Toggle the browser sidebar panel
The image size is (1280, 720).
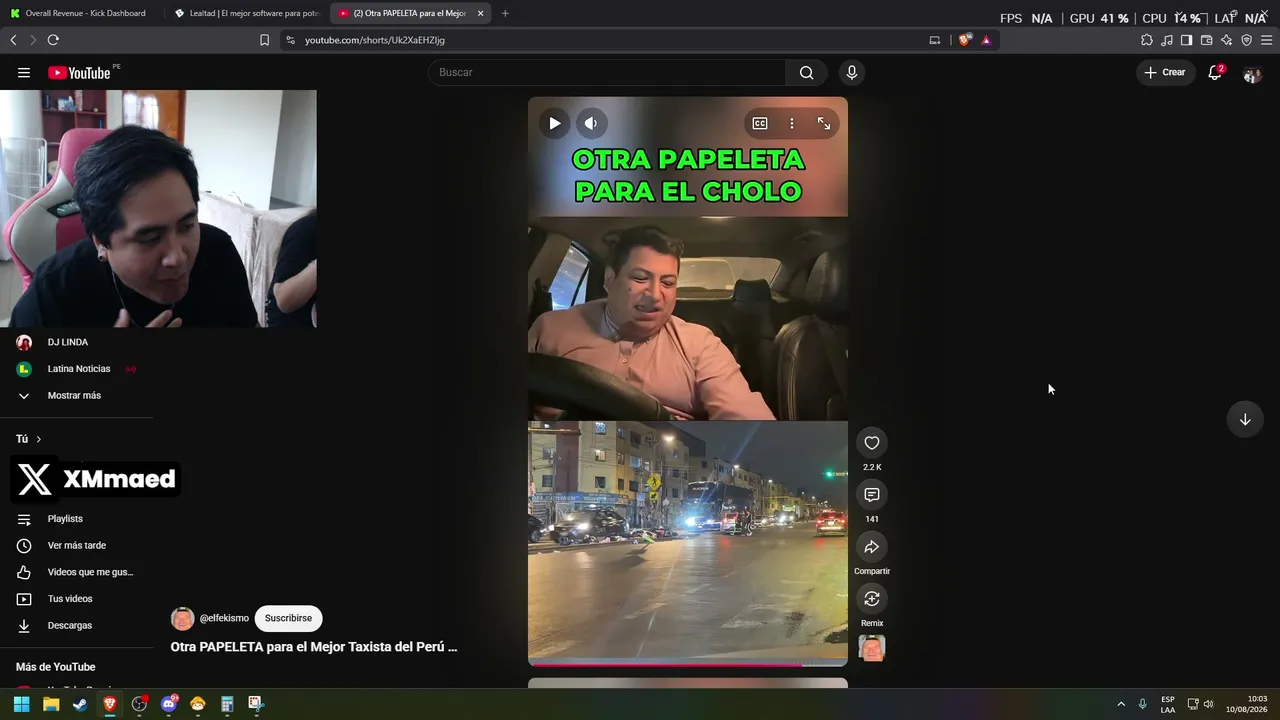1186,40
